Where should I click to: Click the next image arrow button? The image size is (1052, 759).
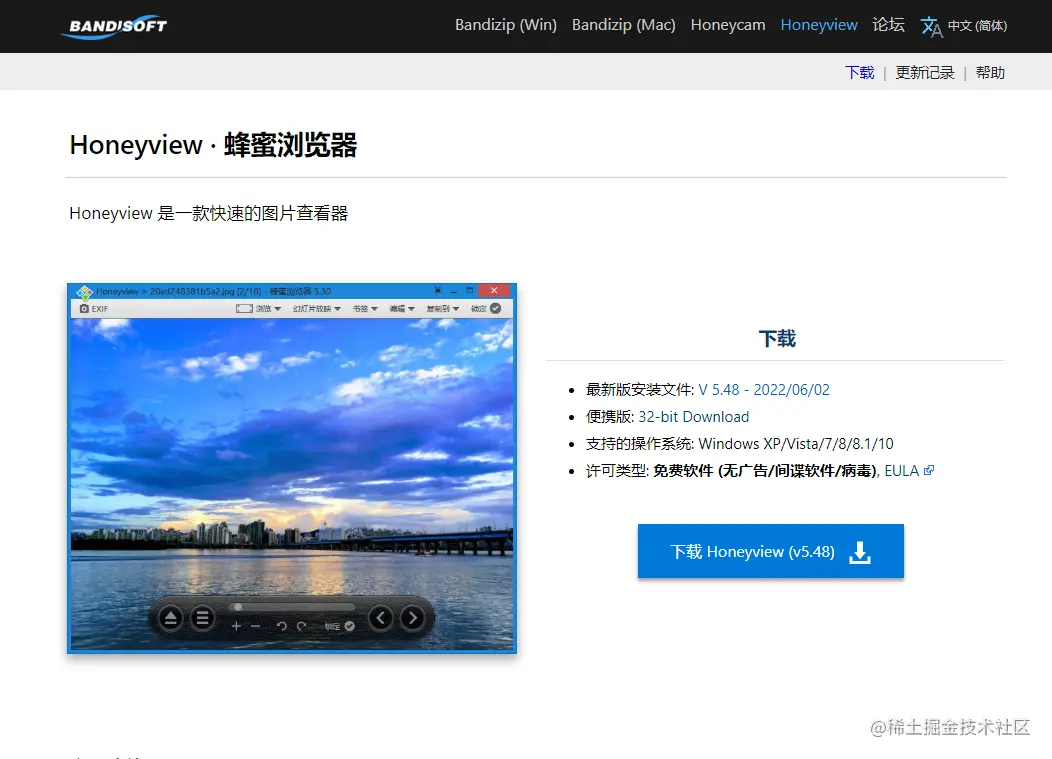[x=413, y=617]
